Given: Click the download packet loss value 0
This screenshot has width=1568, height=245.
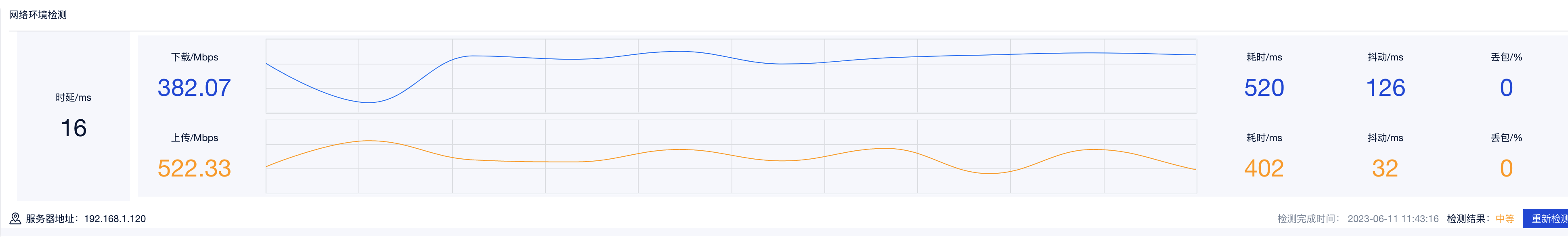Looking at the screenshot, I should (x=1507, y=87).
